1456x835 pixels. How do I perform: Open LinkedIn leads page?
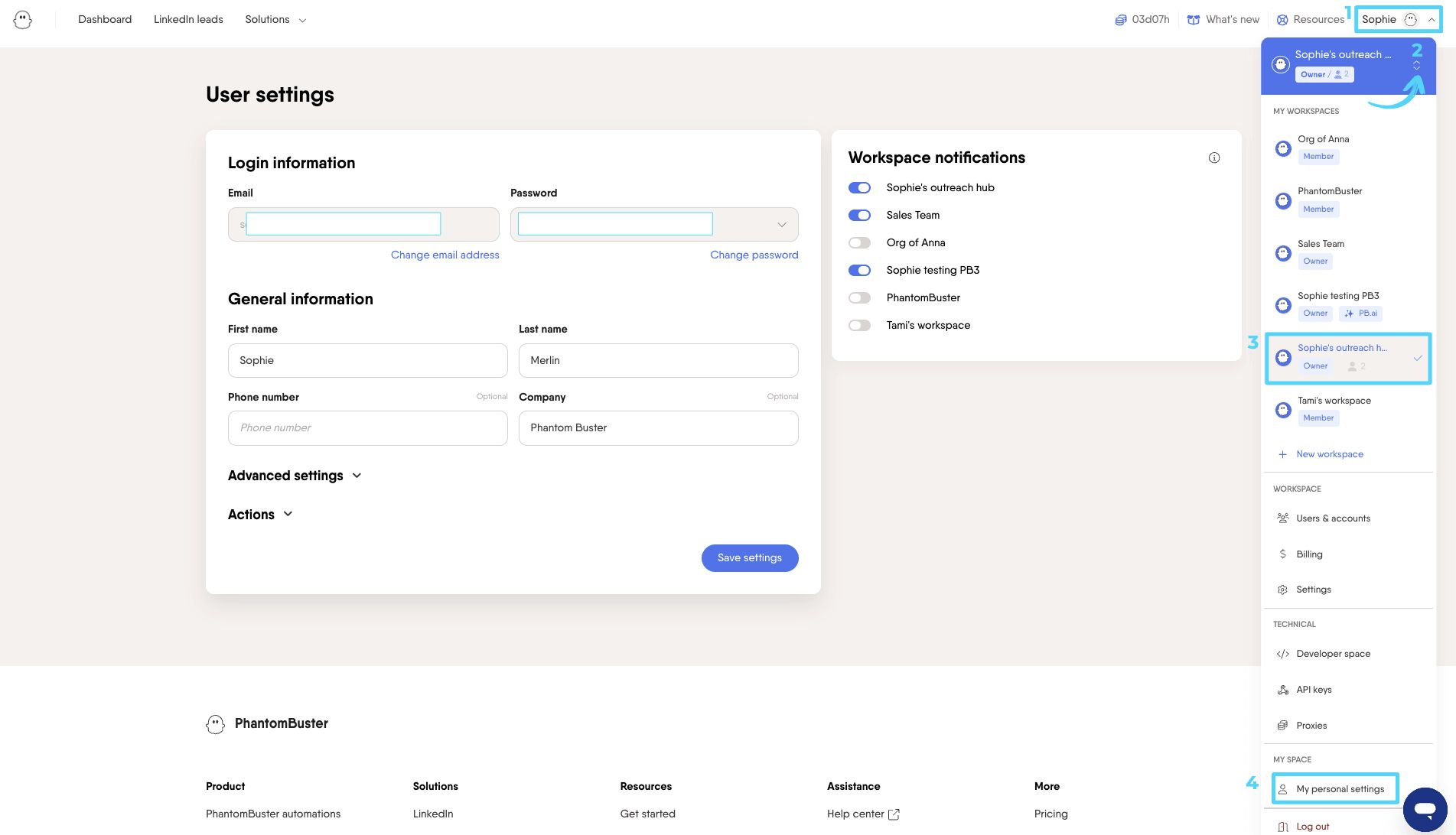[188, 20]
